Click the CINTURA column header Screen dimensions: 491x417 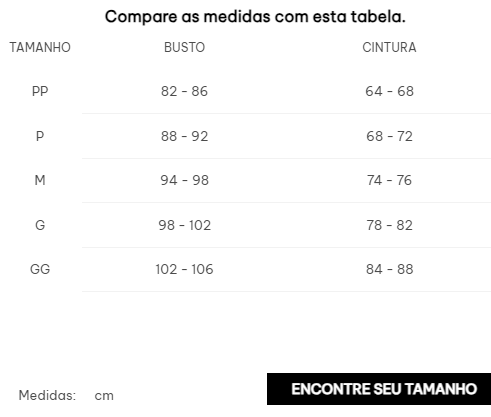[x=389, y=47]
